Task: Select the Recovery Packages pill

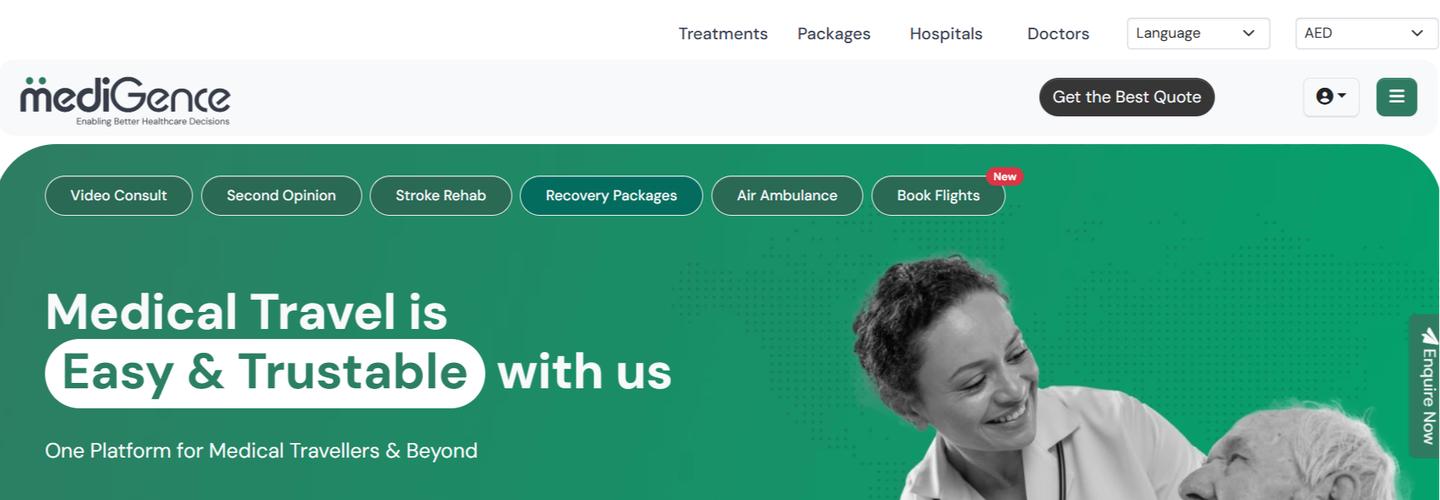Action: tap(611, 195)
